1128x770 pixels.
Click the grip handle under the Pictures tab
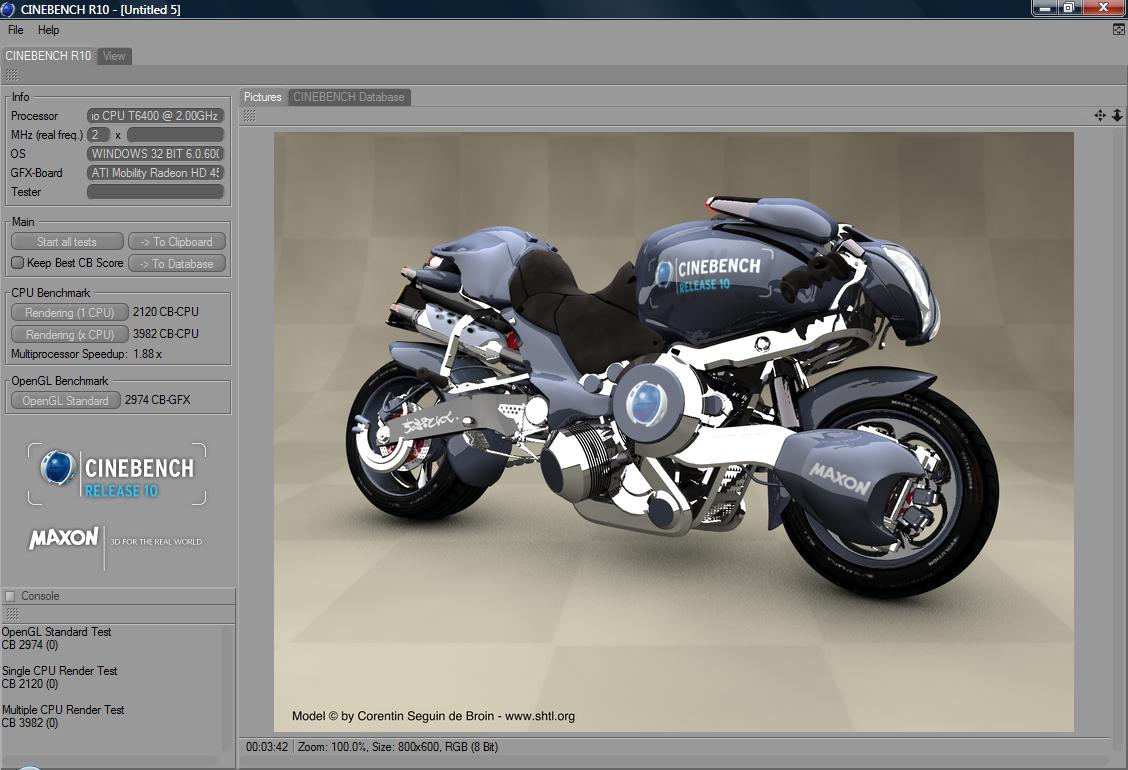tap(250, 116)
